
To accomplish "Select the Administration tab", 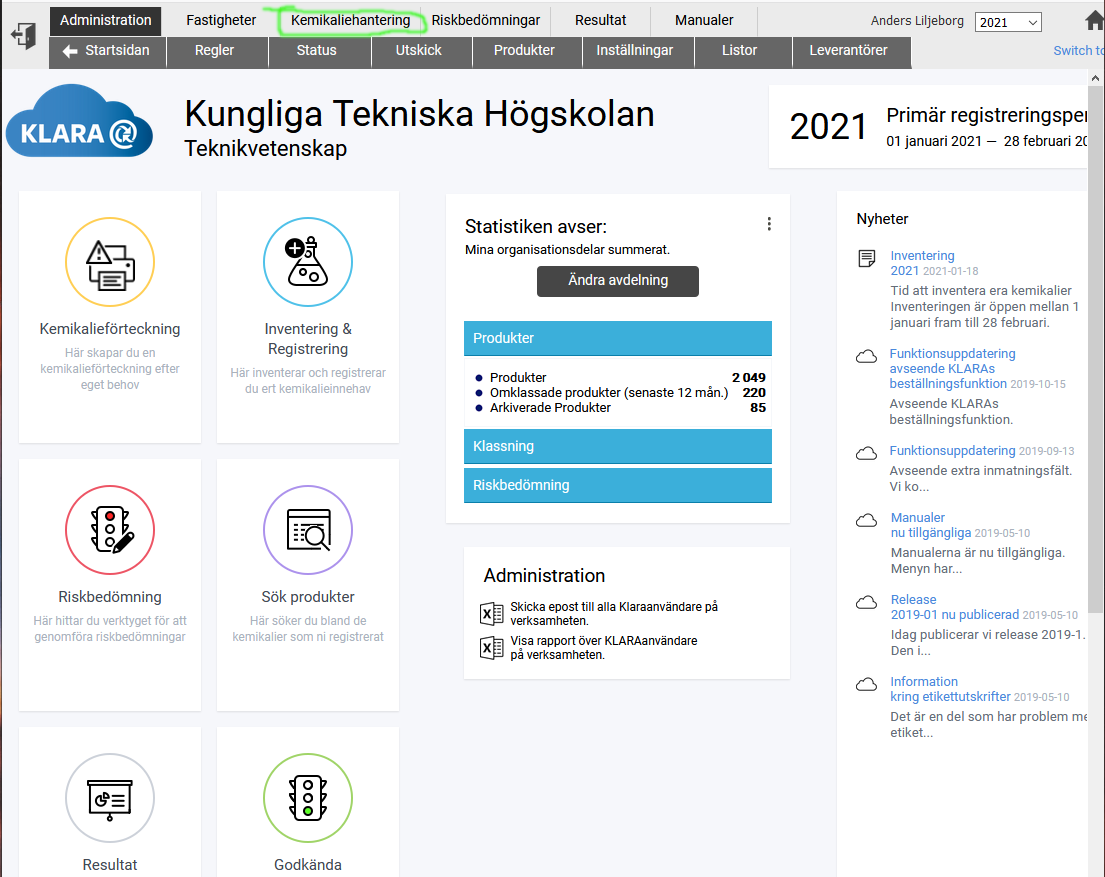I will click(106, 20).
